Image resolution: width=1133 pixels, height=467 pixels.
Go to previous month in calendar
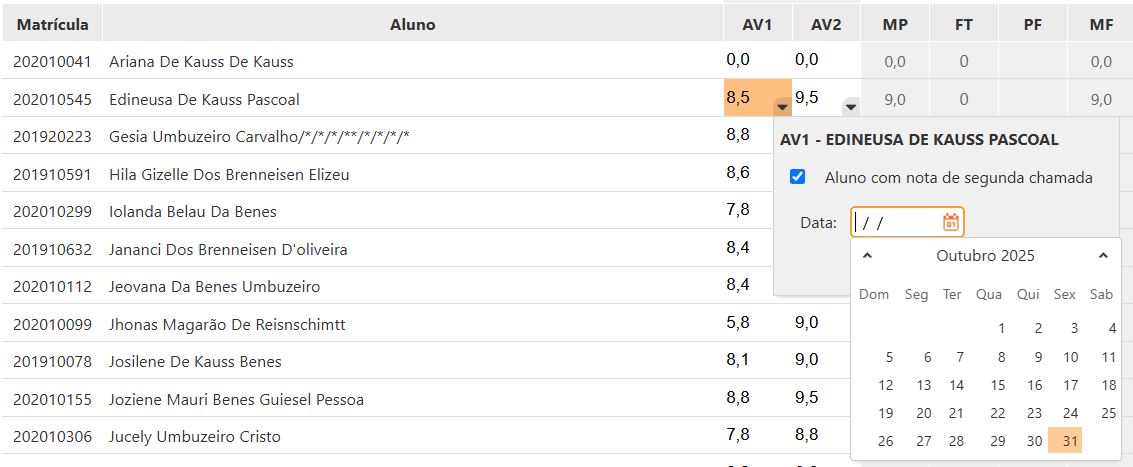(867, 256)
